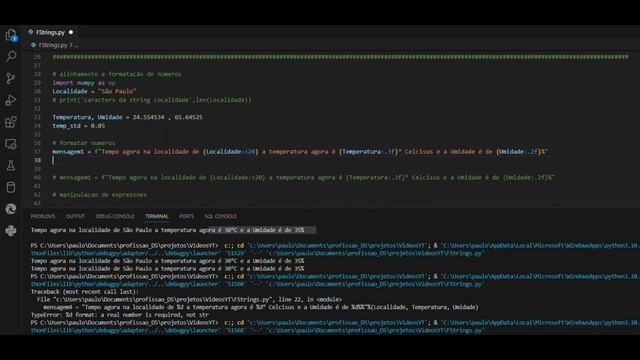Open the Search view icon
The image size is (640, 360).
(x=11, y=56)
